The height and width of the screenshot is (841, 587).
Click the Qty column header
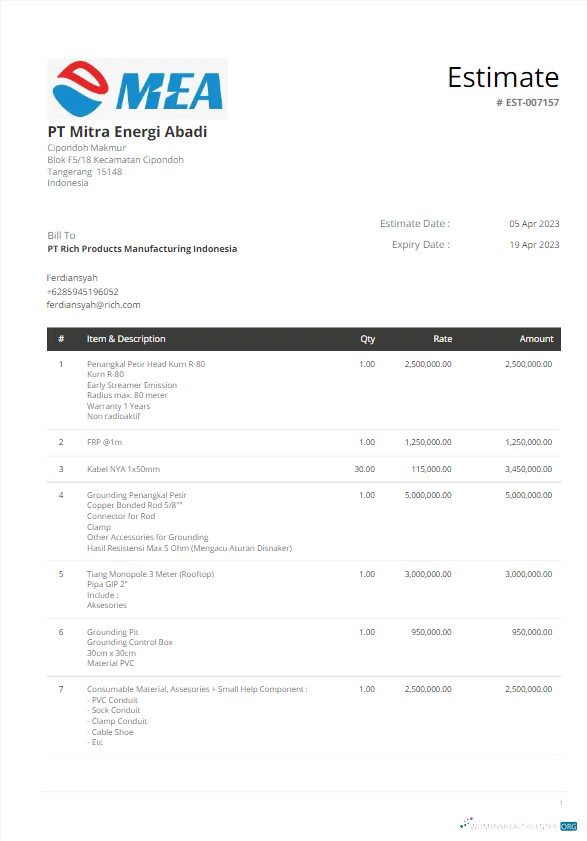[368, 339]
